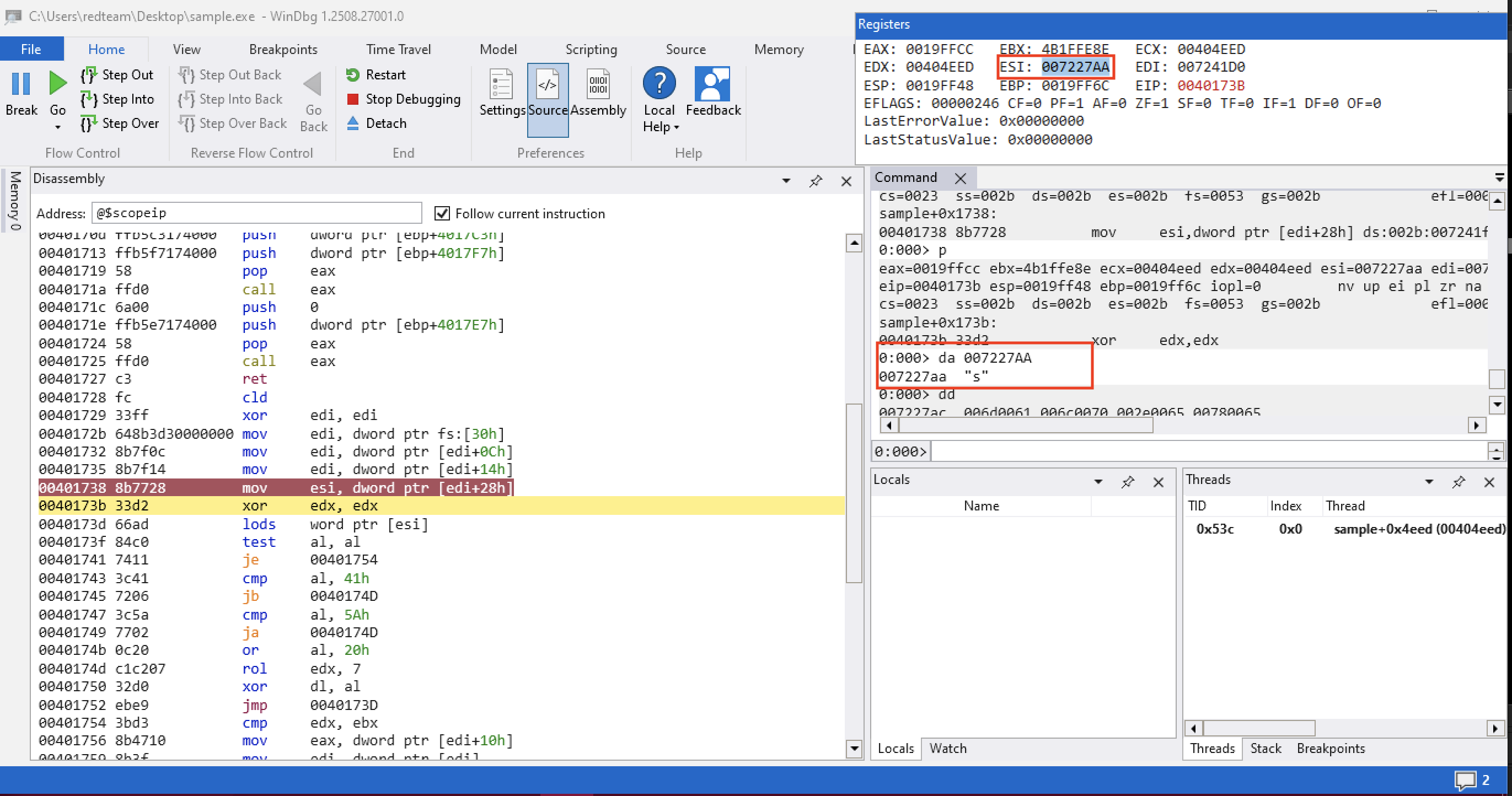This screenshot has height=796, width=1512.
Task: Restart the debugging session
Action: pos(376,74)
